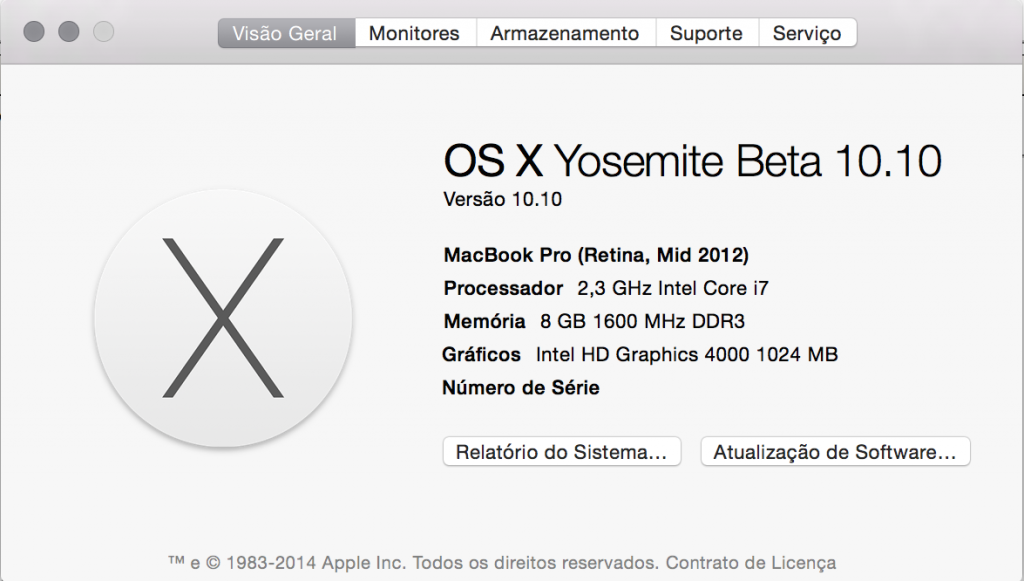Go to the Serviço tab
The height and width of the screenshot is (581, 1024).
pyautogui.click(x=807, y=33)
